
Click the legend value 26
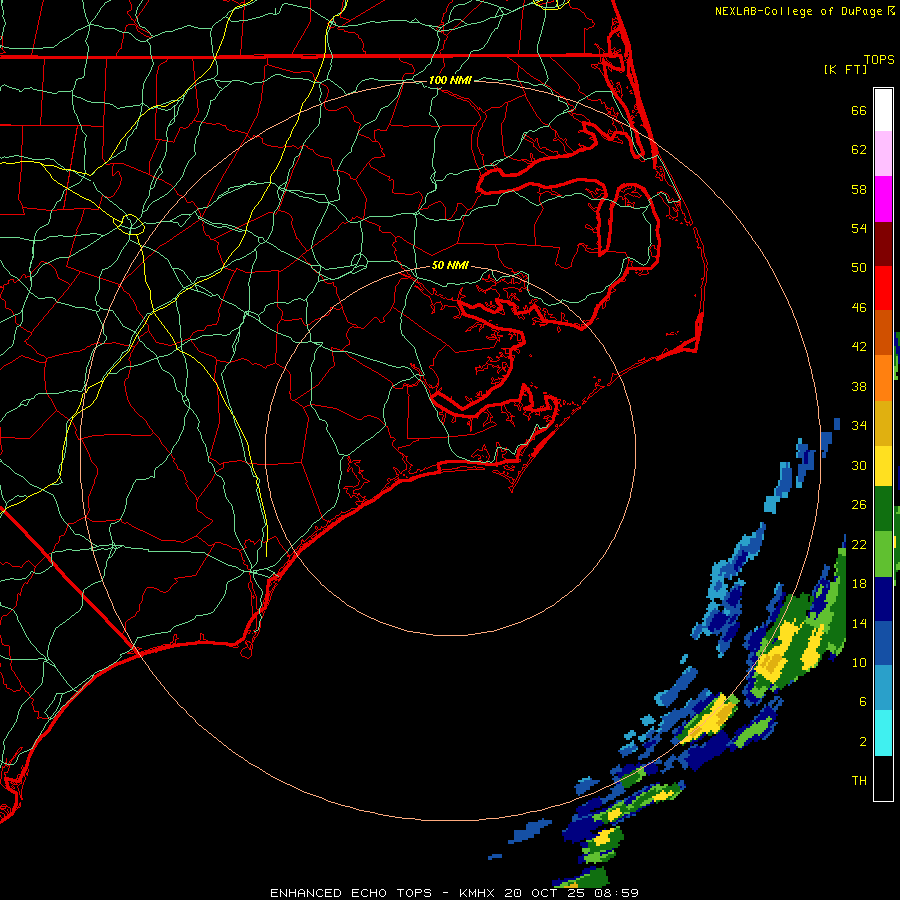(x=859, y=505)
